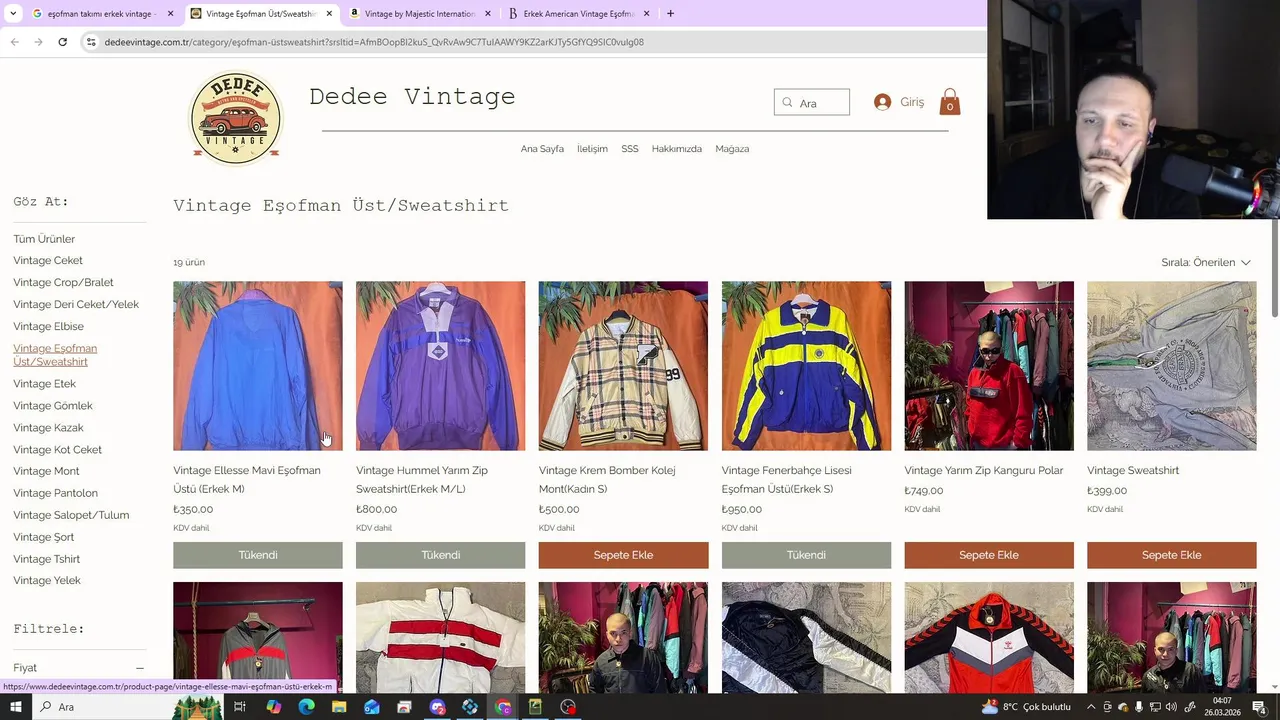Open the Vintage Kazak category
Screen dimensions: 1280x720
(48, 428)
